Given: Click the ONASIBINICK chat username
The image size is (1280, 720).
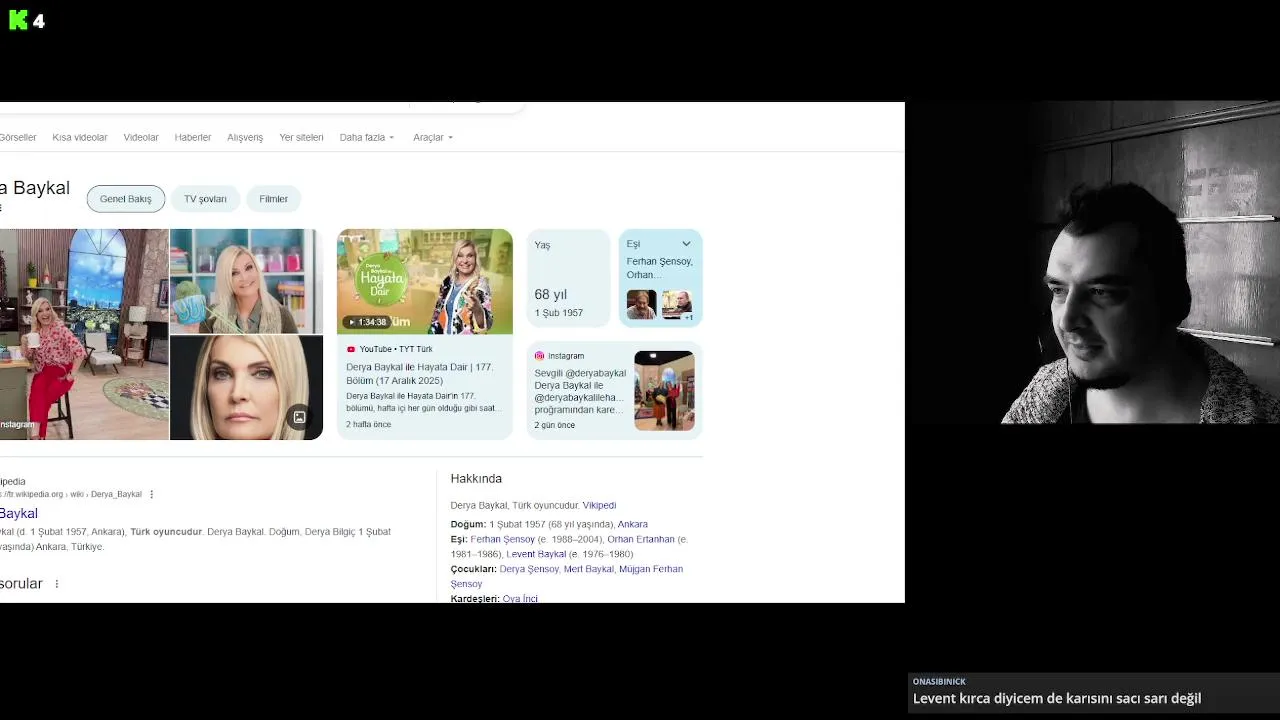Looking at the screenshot, I should click(939, 682).
